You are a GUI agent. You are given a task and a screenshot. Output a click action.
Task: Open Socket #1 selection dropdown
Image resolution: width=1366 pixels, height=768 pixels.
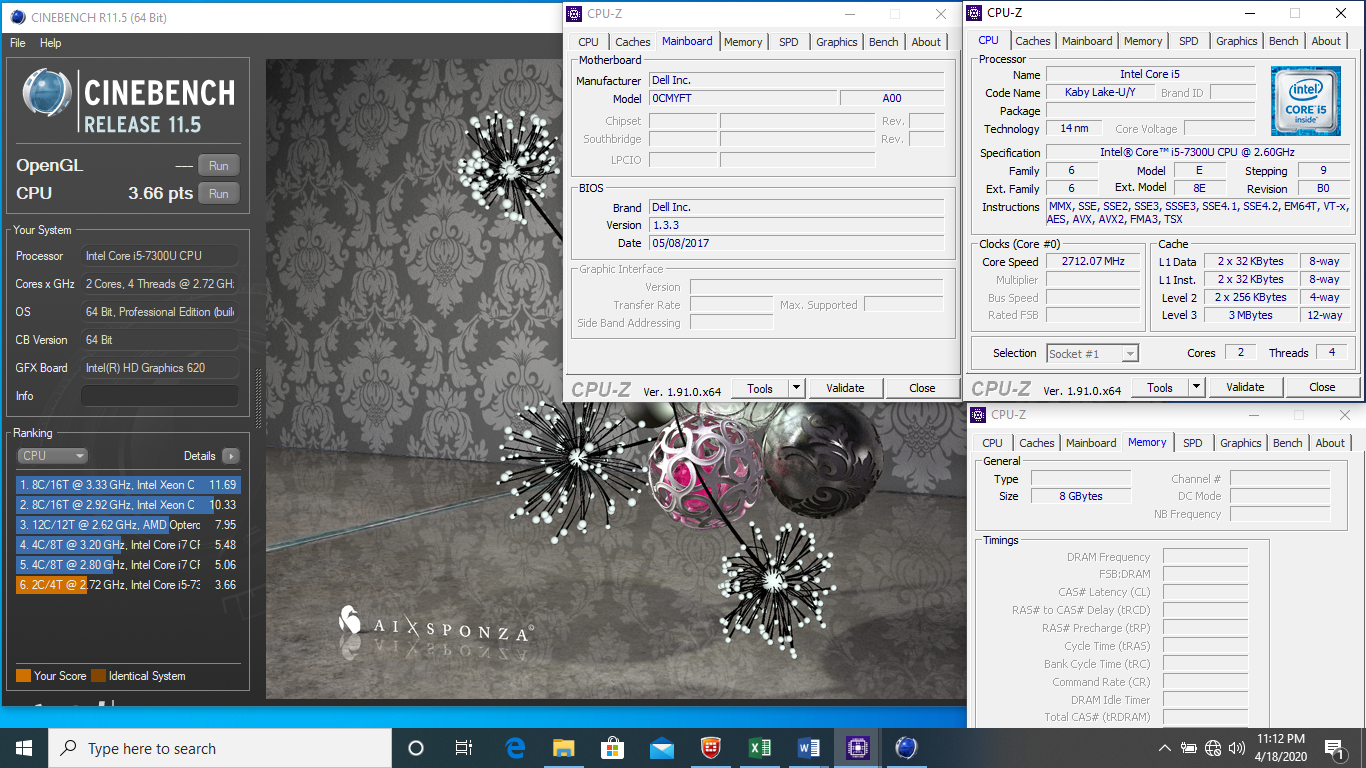click(1092, 353)
